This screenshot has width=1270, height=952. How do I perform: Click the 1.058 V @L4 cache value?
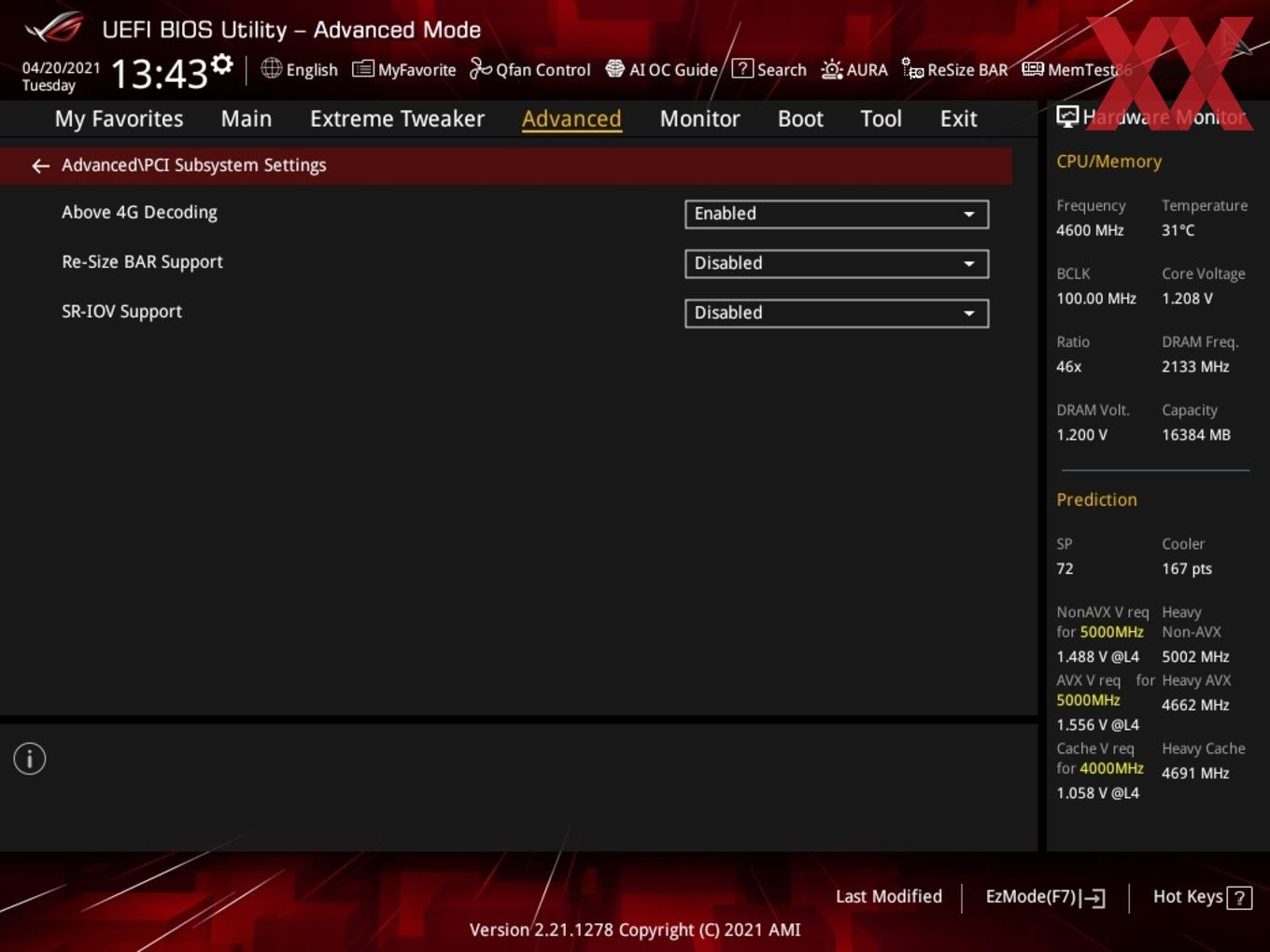(x=1097, y=793)
